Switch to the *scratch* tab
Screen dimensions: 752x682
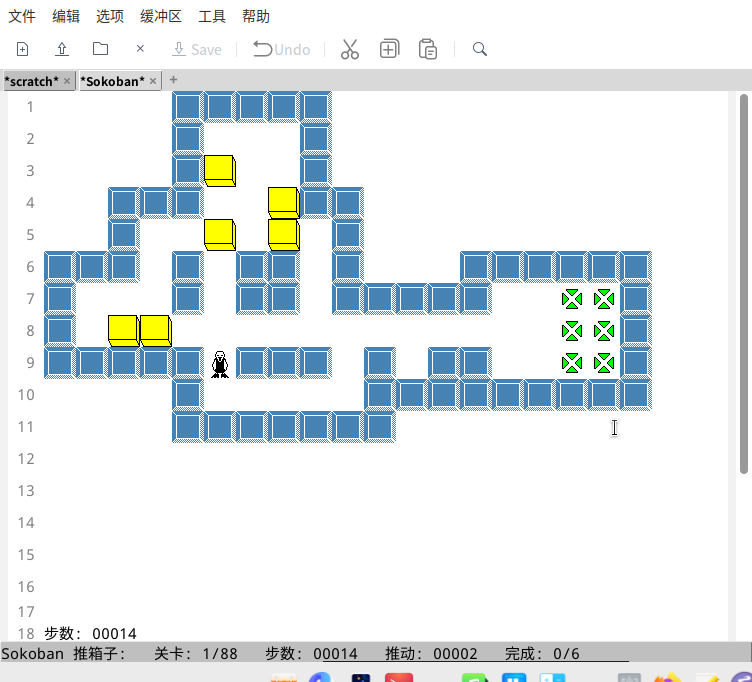32,81
